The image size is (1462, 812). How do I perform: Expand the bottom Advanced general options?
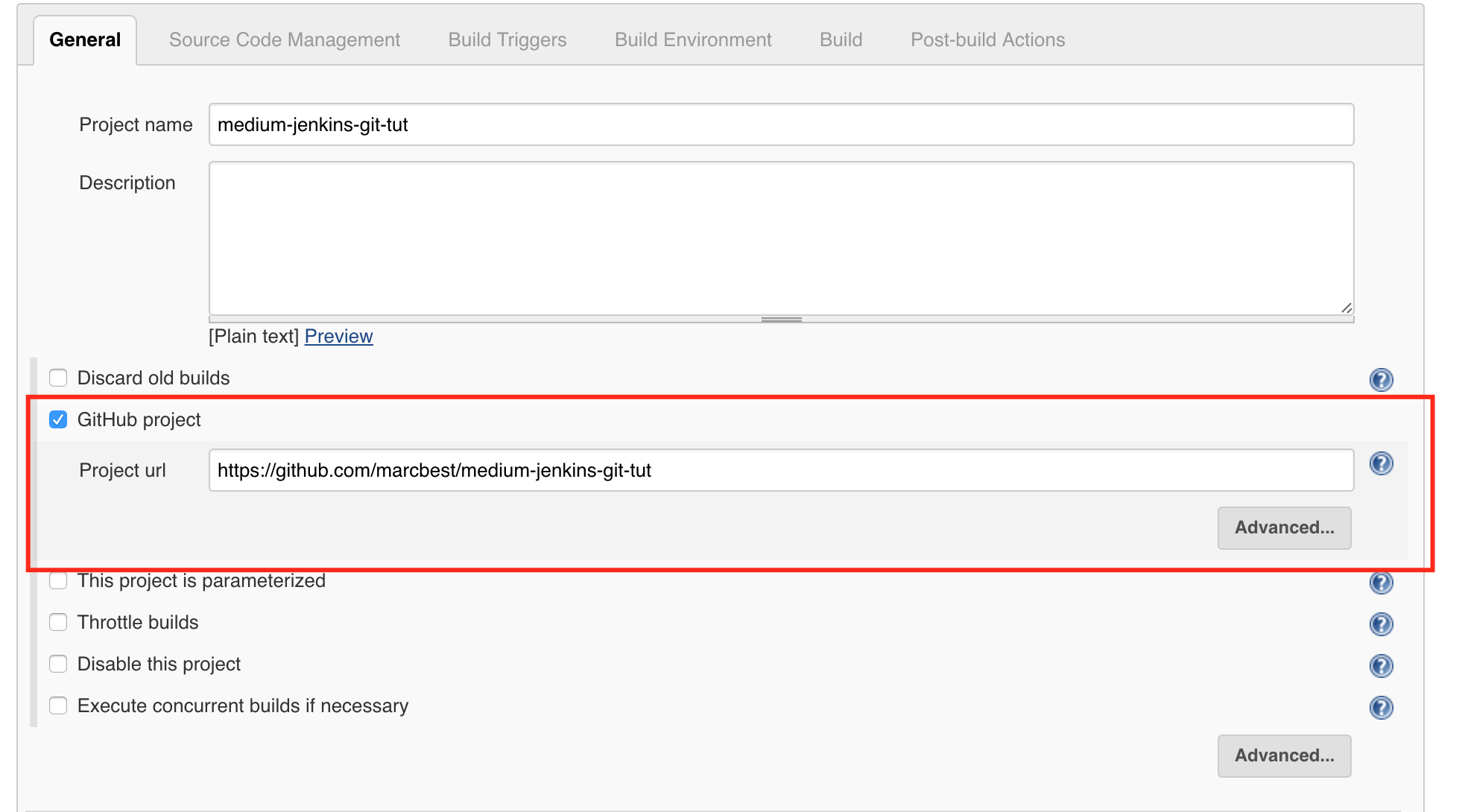1283,755
